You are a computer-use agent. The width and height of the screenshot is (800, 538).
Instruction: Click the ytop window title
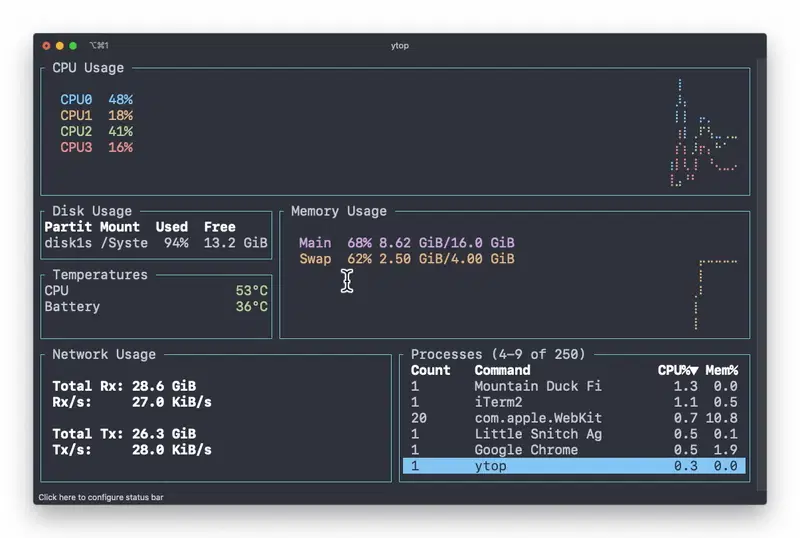tap(399, 45)
